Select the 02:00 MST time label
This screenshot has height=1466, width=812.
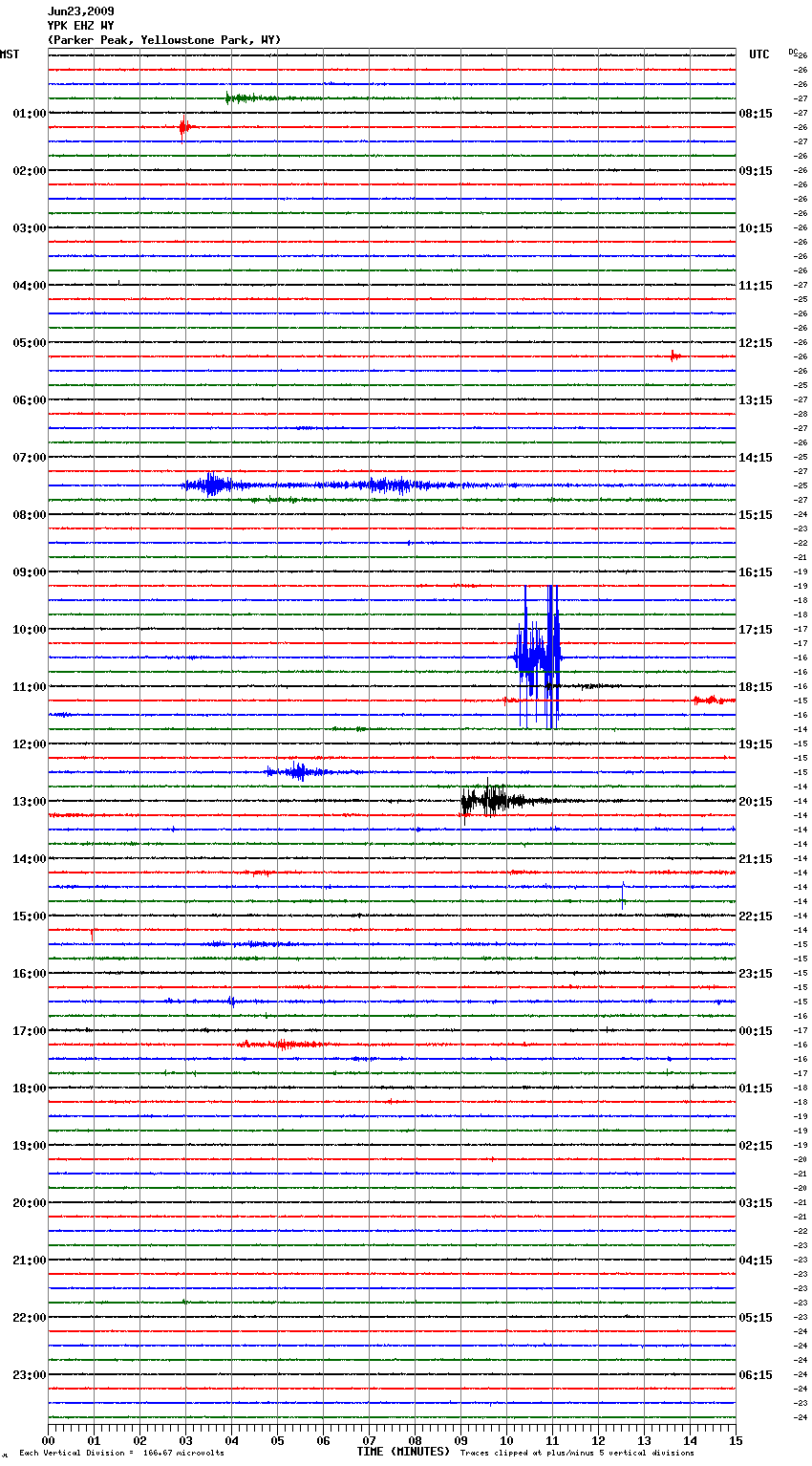tap(30, 170)
